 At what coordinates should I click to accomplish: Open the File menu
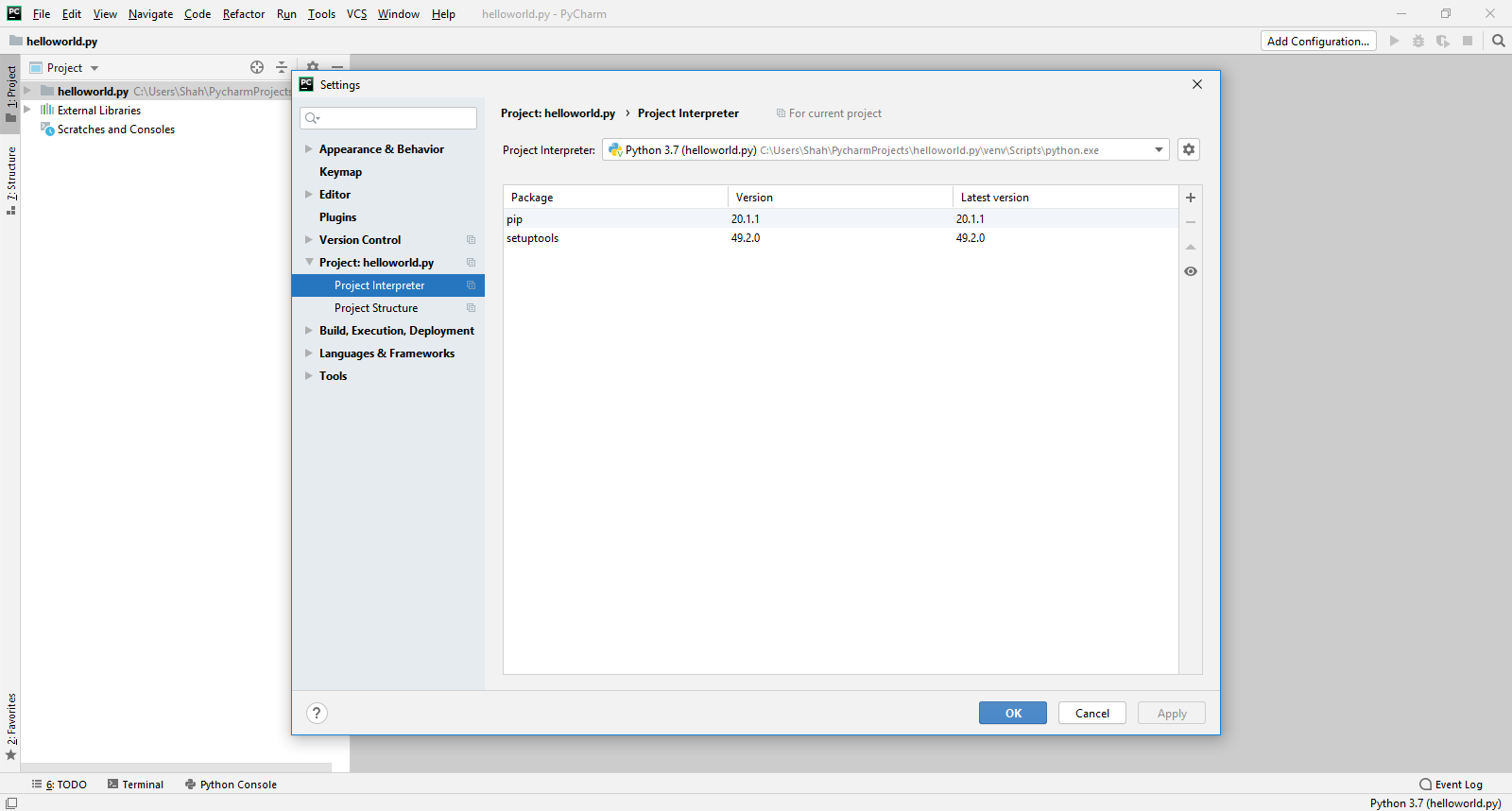click(42, 14)
